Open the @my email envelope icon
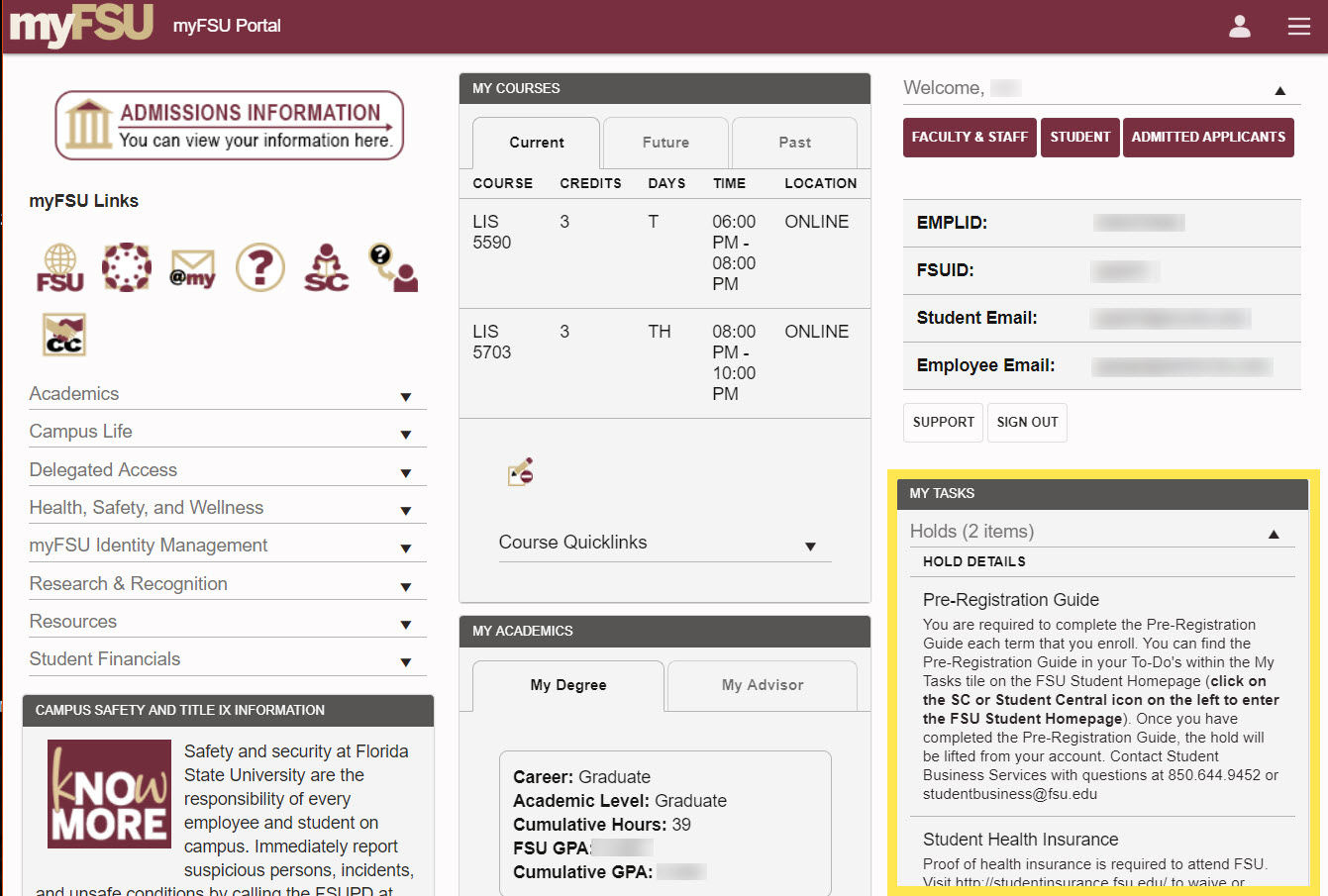The height and width of the screenshot is (896, 1328). point(192,268)
